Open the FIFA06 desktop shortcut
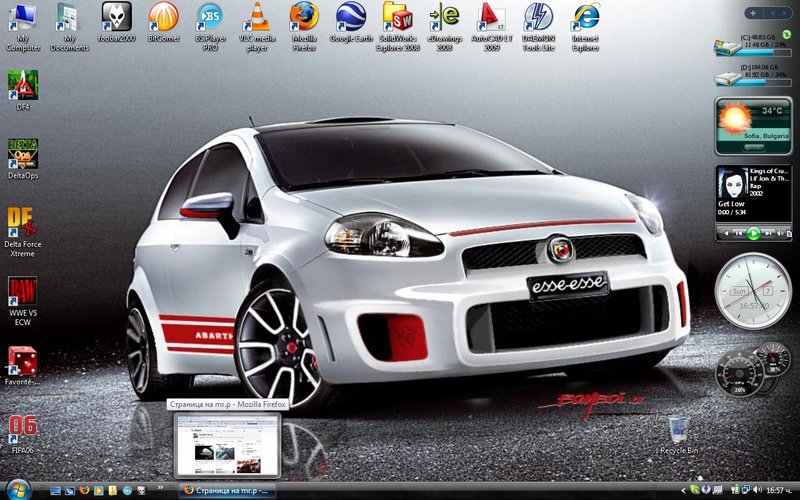Screen dimensions: 800x500 (x=22, y=428)
